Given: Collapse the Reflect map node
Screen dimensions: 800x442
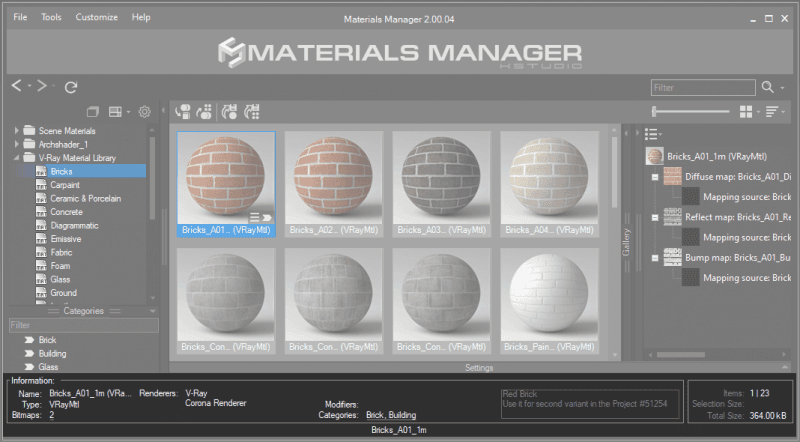Looking at the screenshot, I should click(x=655, y=217).
